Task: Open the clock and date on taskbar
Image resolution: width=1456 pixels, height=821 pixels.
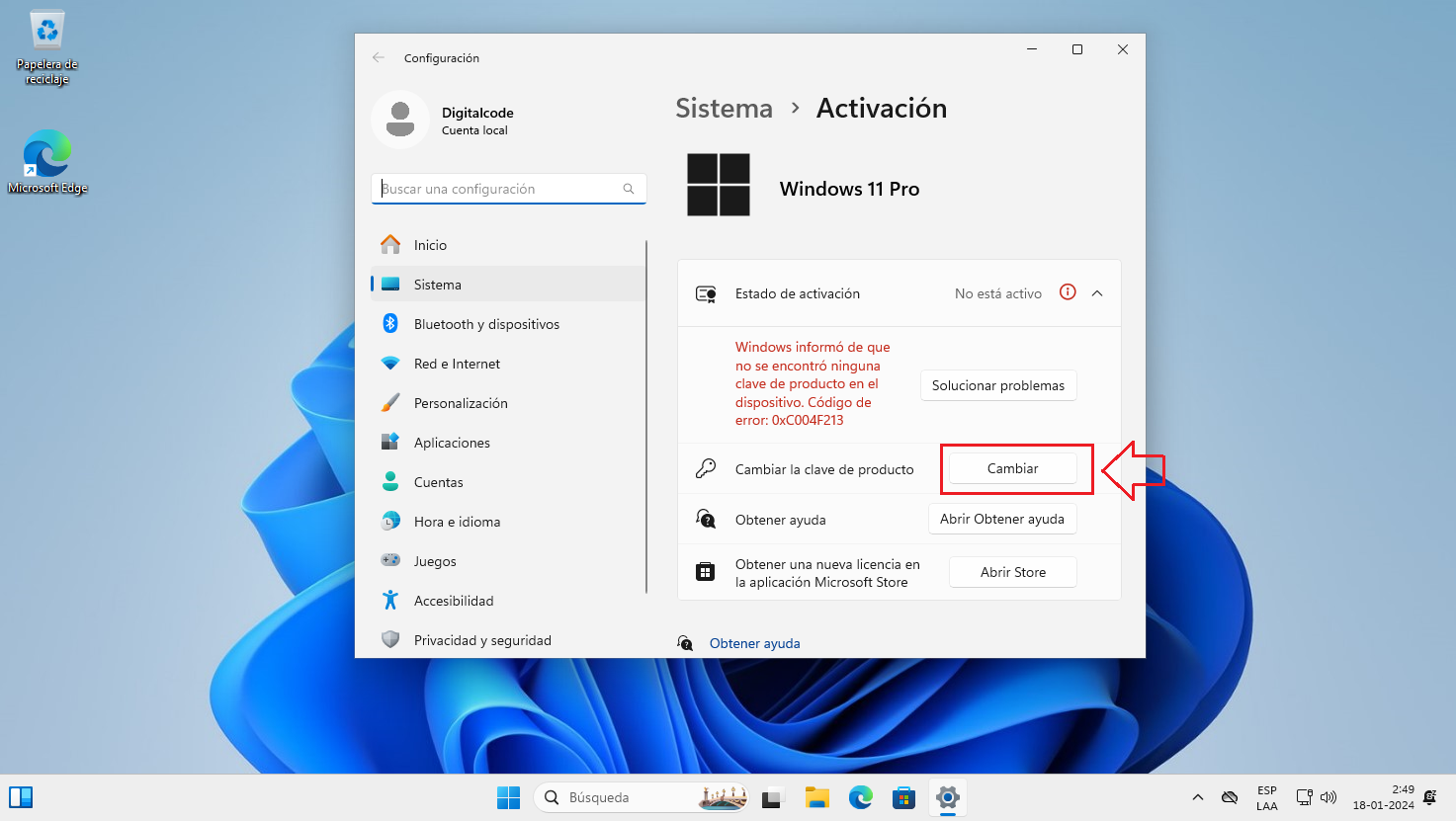Action: coord(1384,797)
